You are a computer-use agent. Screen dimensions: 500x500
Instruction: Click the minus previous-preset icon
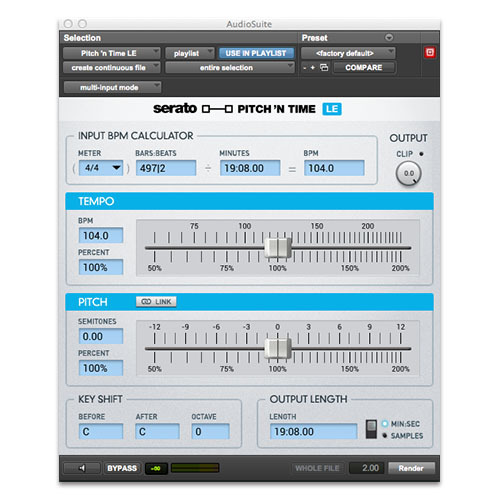click(305, 68)
